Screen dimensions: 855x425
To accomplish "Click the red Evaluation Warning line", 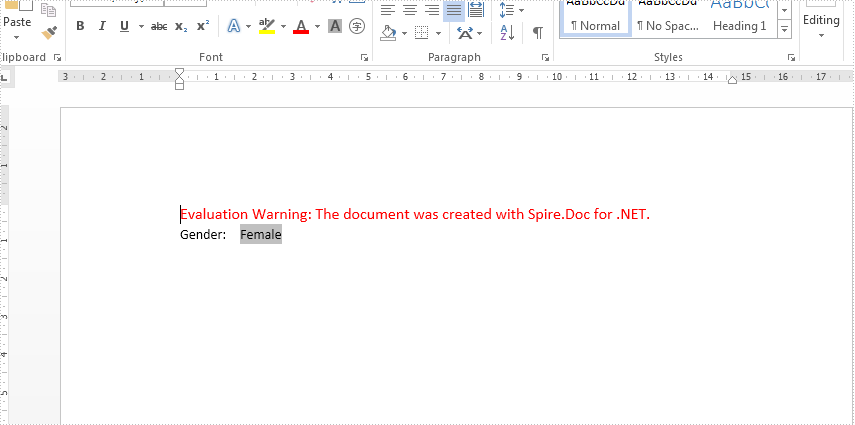I will [x=415, y=214].
